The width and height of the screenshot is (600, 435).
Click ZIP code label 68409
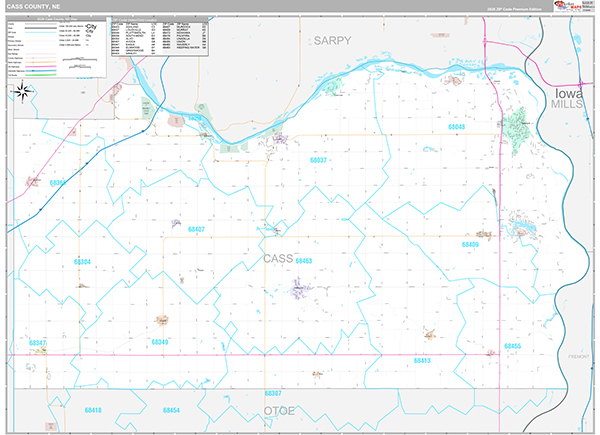pos(470,244)
